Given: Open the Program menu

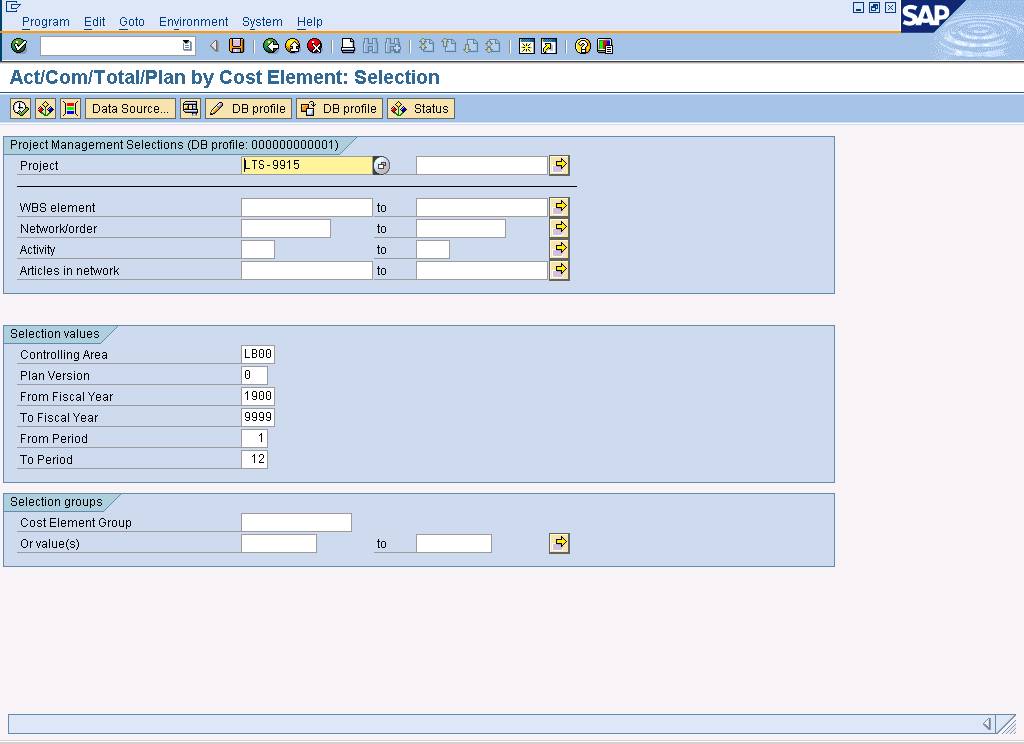Looking at the screenshot, I should coord(46,22).
